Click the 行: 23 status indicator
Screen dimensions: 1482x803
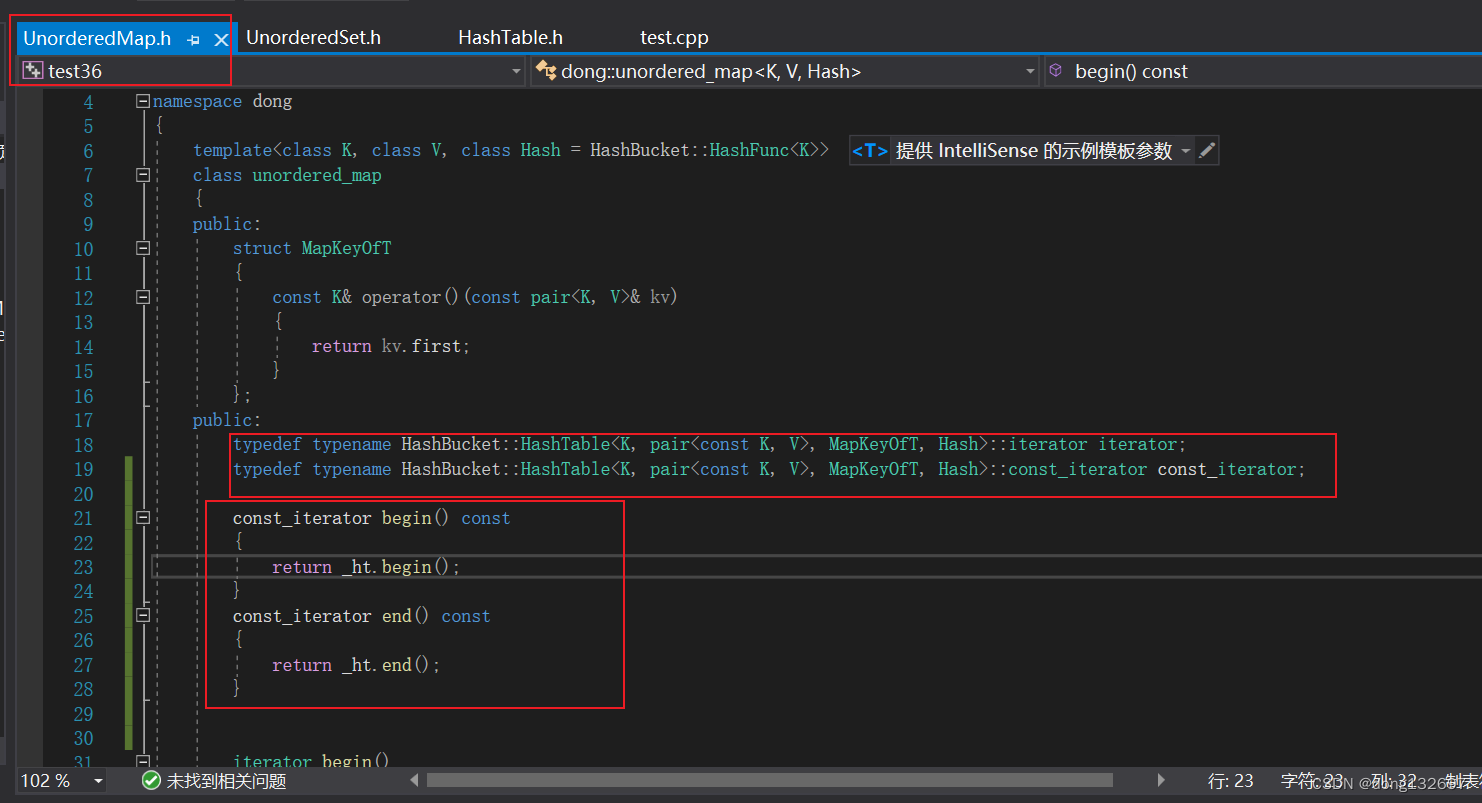point(1231,781)
